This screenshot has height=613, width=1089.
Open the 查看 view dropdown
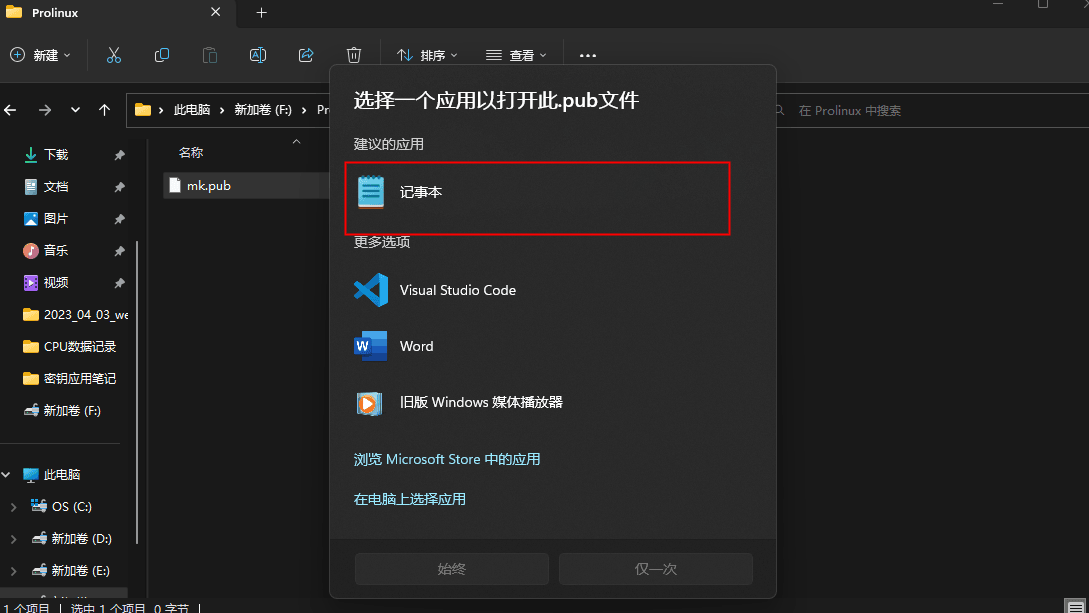(x=516, y=56)
